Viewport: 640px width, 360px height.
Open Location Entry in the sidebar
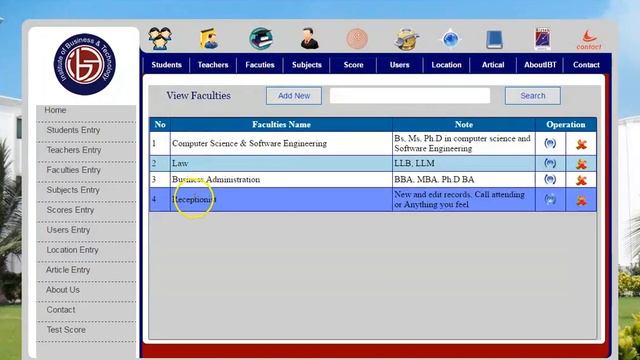tap(72, 250)
